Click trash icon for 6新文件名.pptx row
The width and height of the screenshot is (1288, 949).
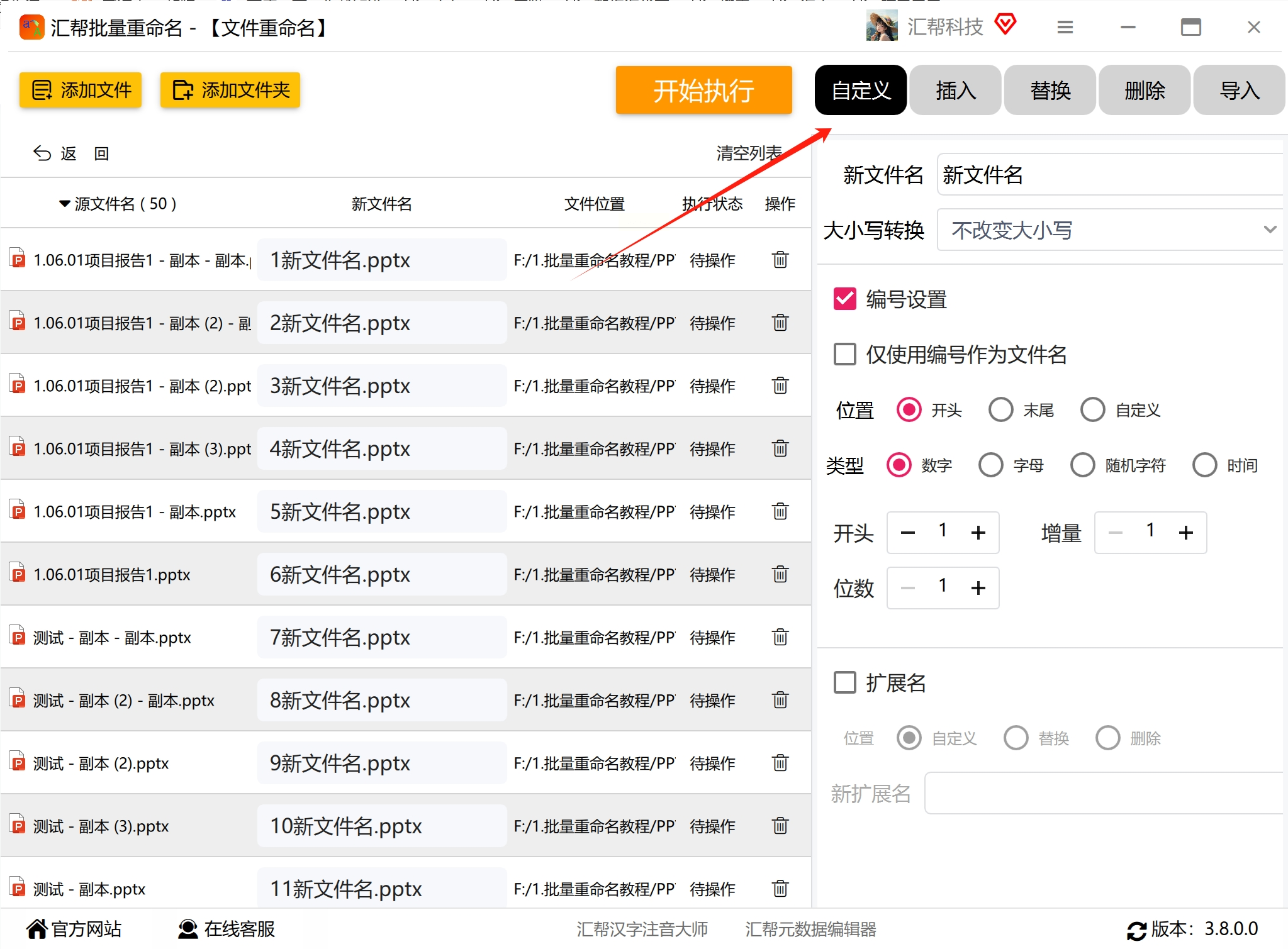click(x=780, y=574)
